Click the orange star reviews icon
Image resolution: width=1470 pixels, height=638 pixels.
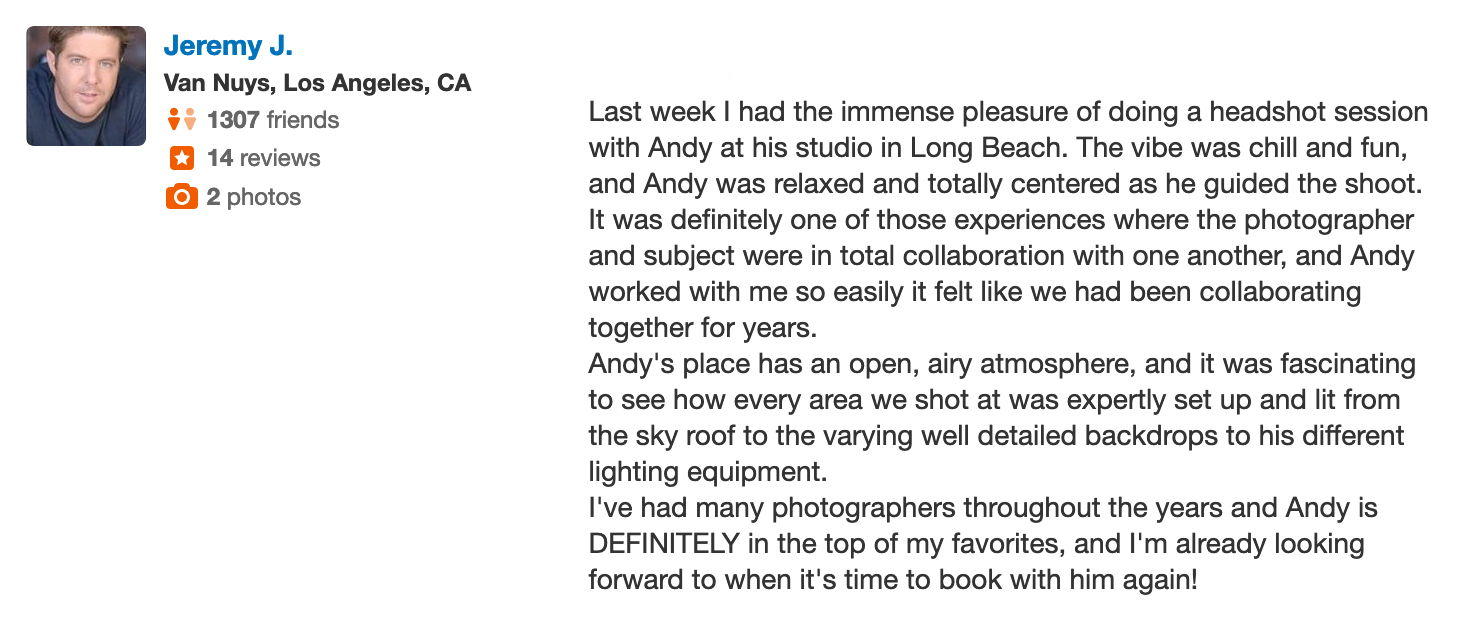(181, 158)
